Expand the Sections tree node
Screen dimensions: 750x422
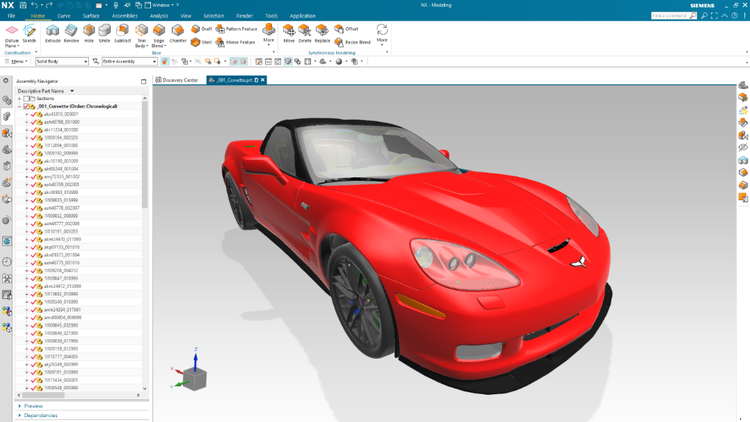[20, 99]
